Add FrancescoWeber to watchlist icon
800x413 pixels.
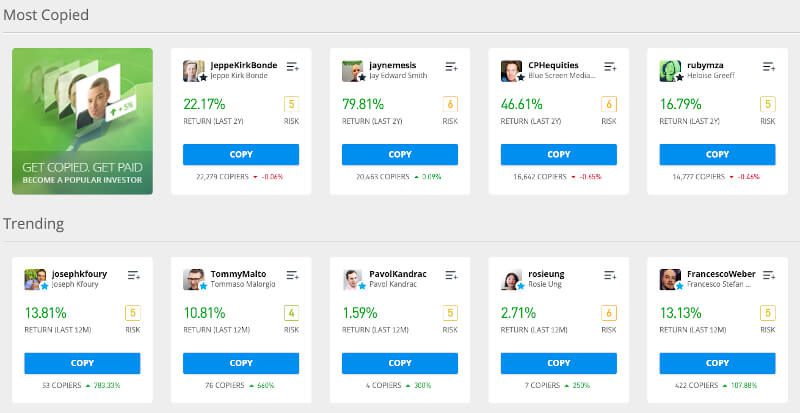pyautogui.click(x=768, y=275)
